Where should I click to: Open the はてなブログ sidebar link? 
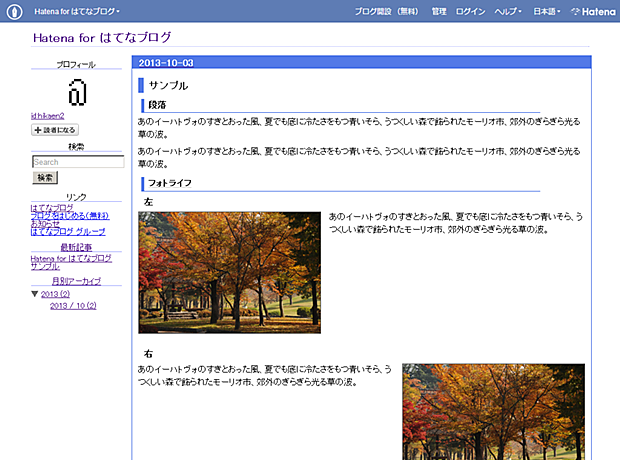pyautogui.click(x=52, y=207)
